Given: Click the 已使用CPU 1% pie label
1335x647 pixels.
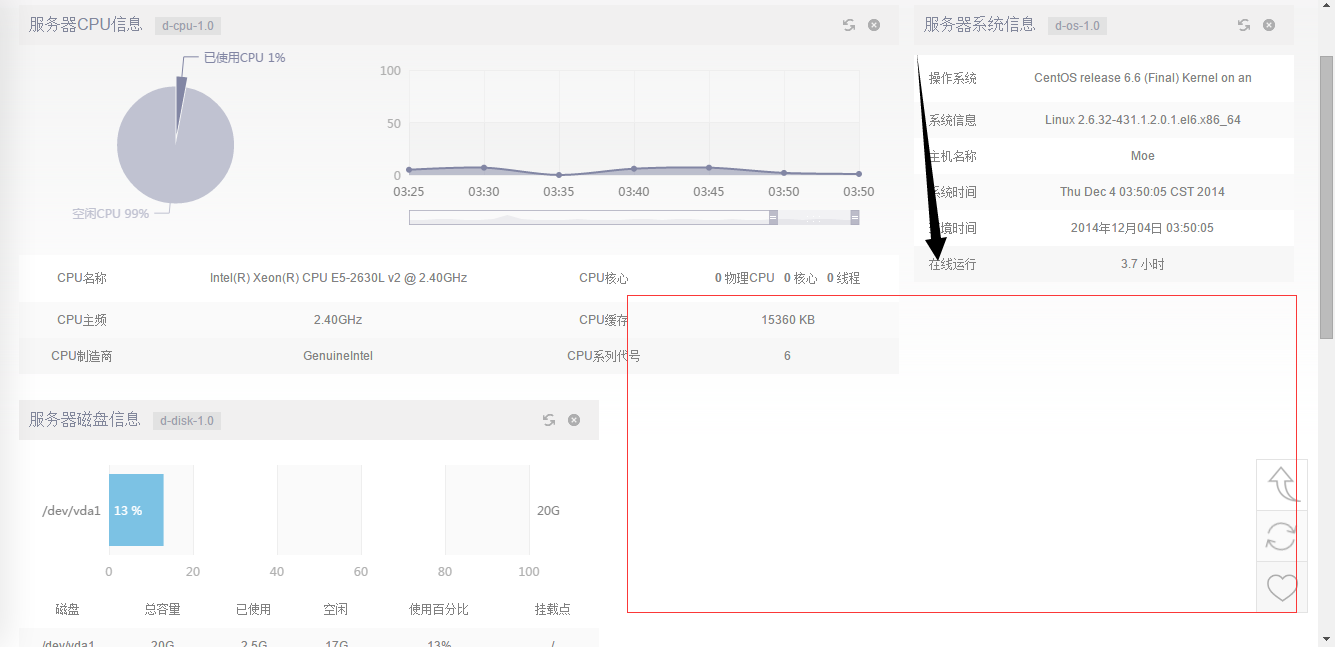Looking at the screenshot, I should click(x=244, y=58).
